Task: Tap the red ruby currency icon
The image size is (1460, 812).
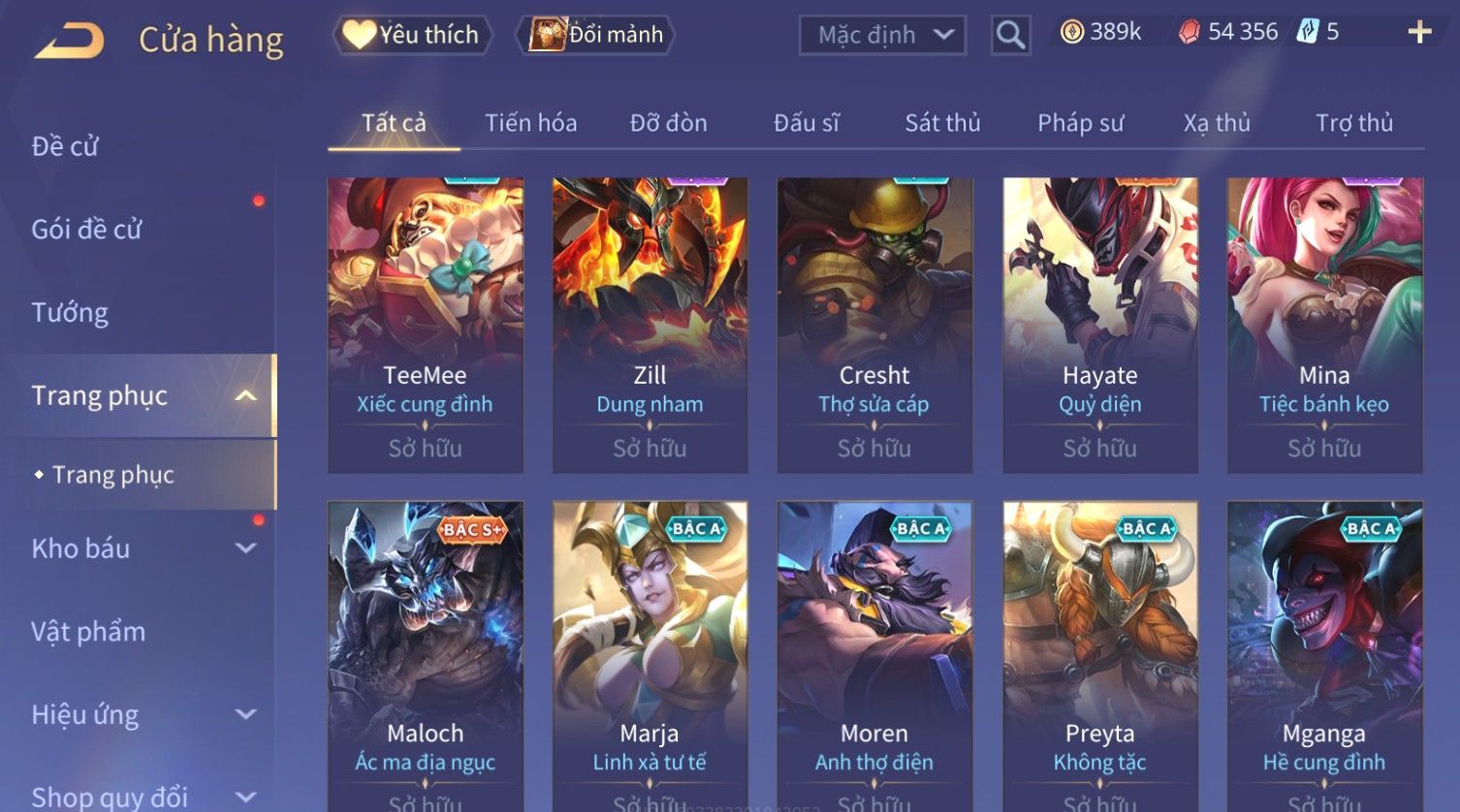Action: [1189, 33]
